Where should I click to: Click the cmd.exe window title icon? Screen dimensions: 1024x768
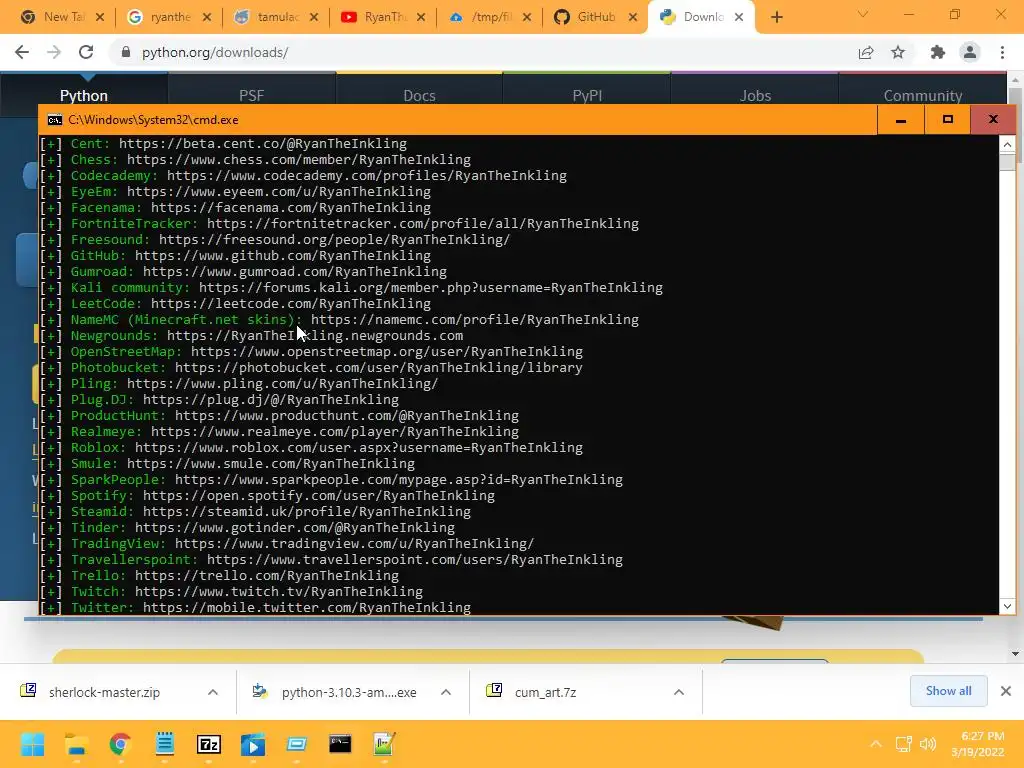[x=55, y=120]
